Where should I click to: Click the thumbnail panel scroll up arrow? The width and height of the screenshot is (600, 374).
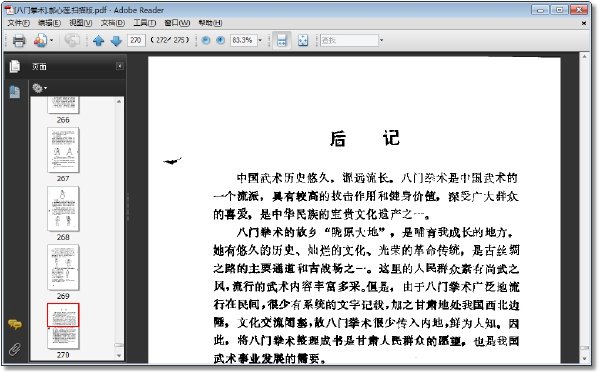(119, 101)
